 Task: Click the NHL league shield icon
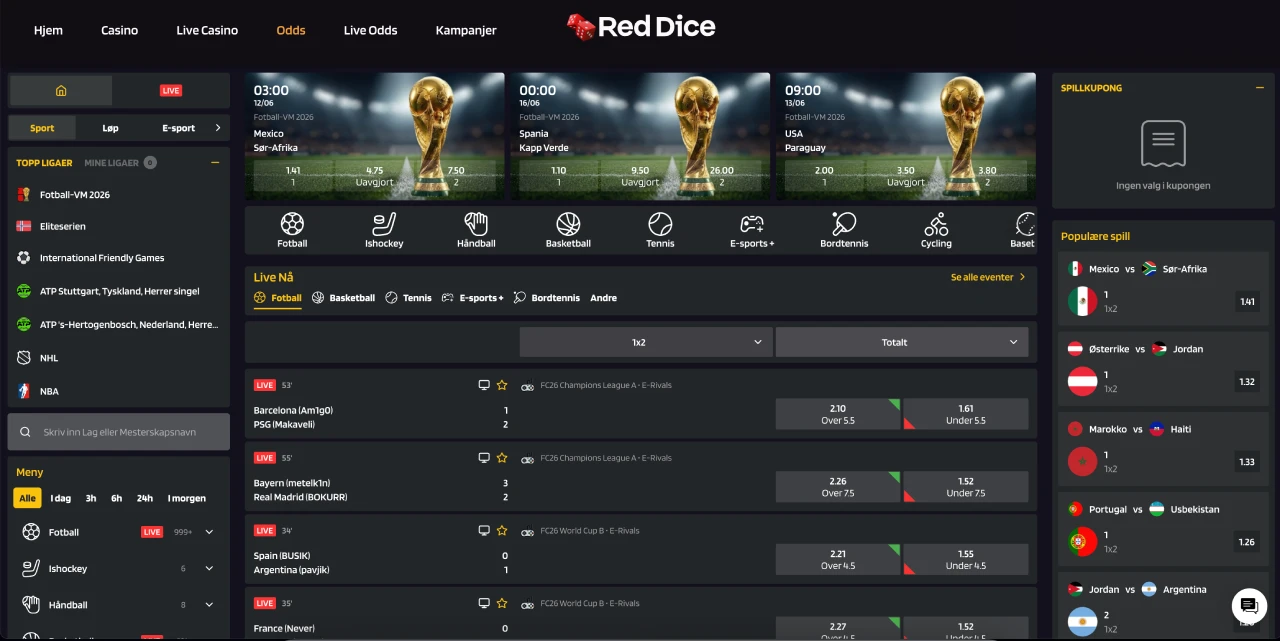point(24,358)
